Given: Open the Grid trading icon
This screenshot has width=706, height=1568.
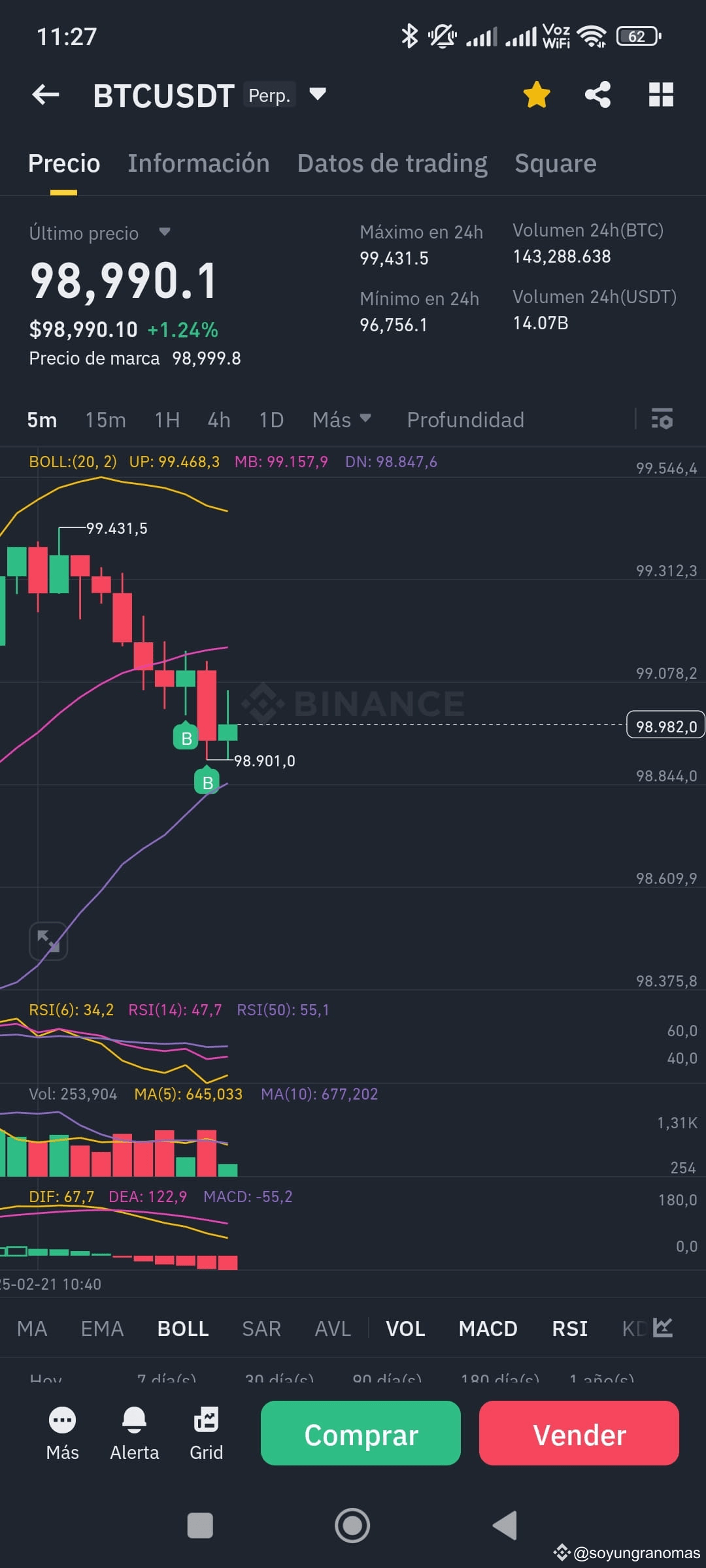Looking at the screenshot, I should coord(207,1434).
